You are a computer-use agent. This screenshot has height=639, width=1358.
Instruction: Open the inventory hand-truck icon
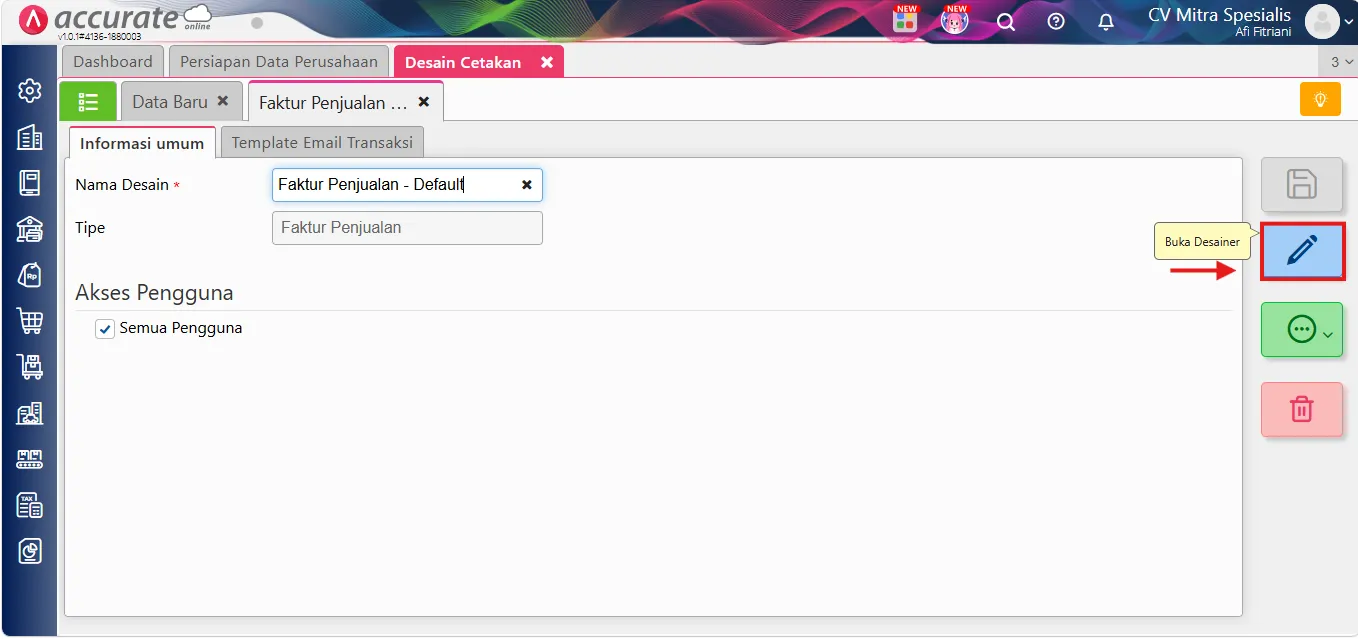click(x=30, y=367)
